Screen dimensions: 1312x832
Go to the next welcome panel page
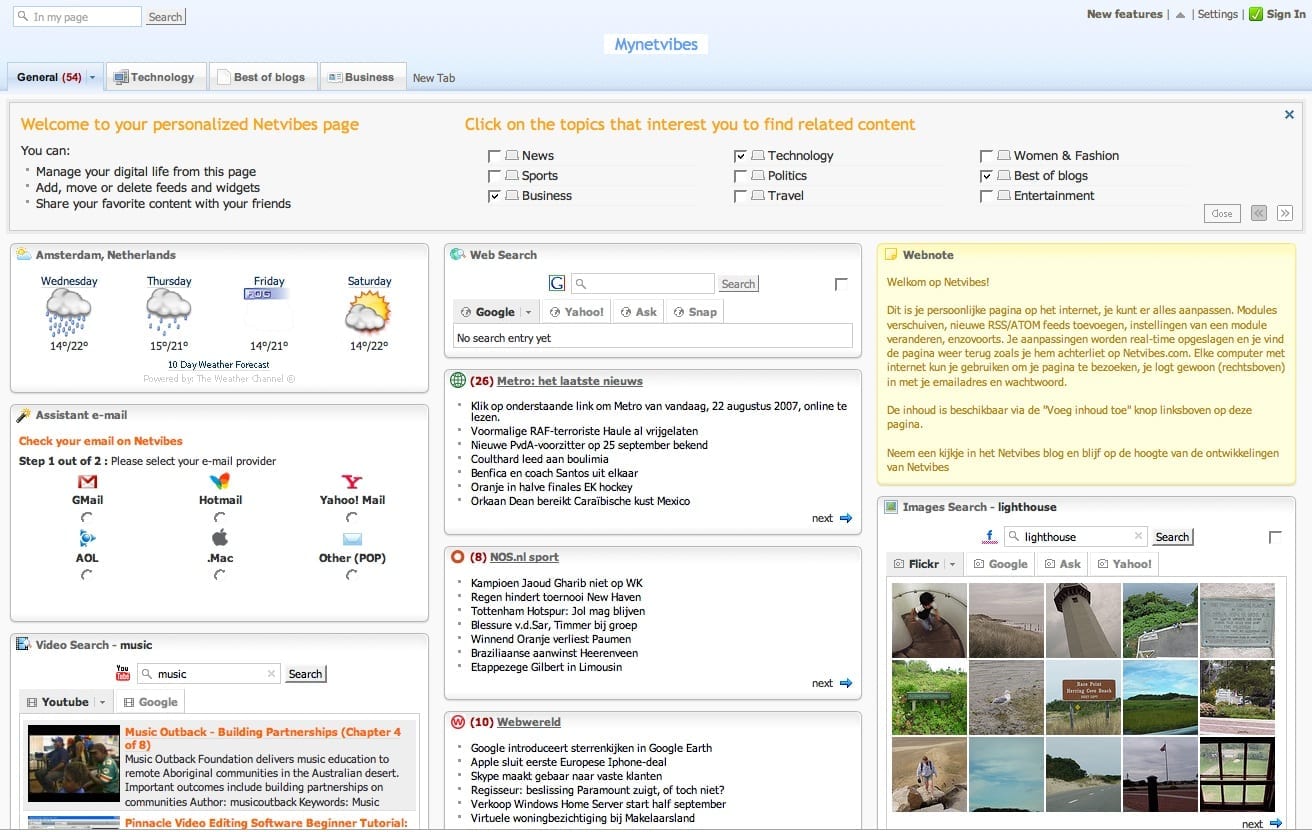point(1285,213)
